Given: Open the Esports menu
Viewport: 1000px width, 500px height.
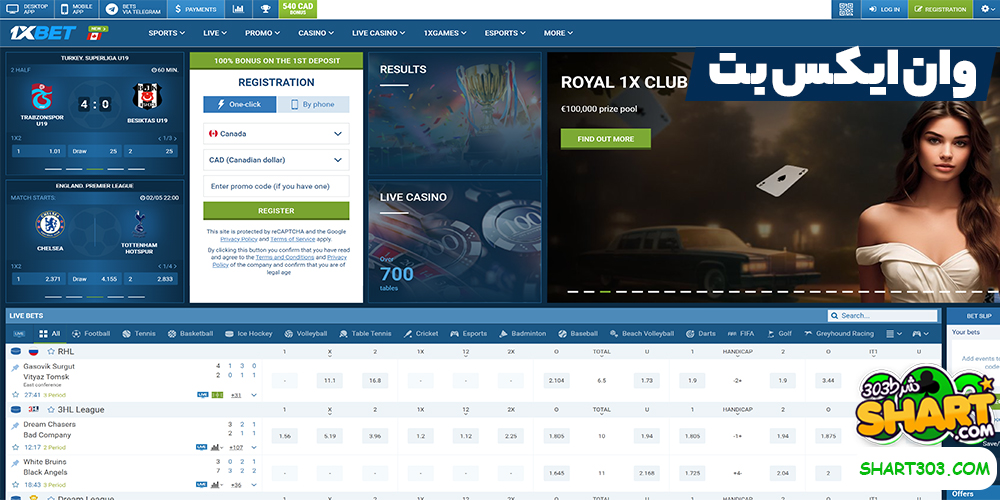Looking at the screenshot, I should (x=504, y=33).
